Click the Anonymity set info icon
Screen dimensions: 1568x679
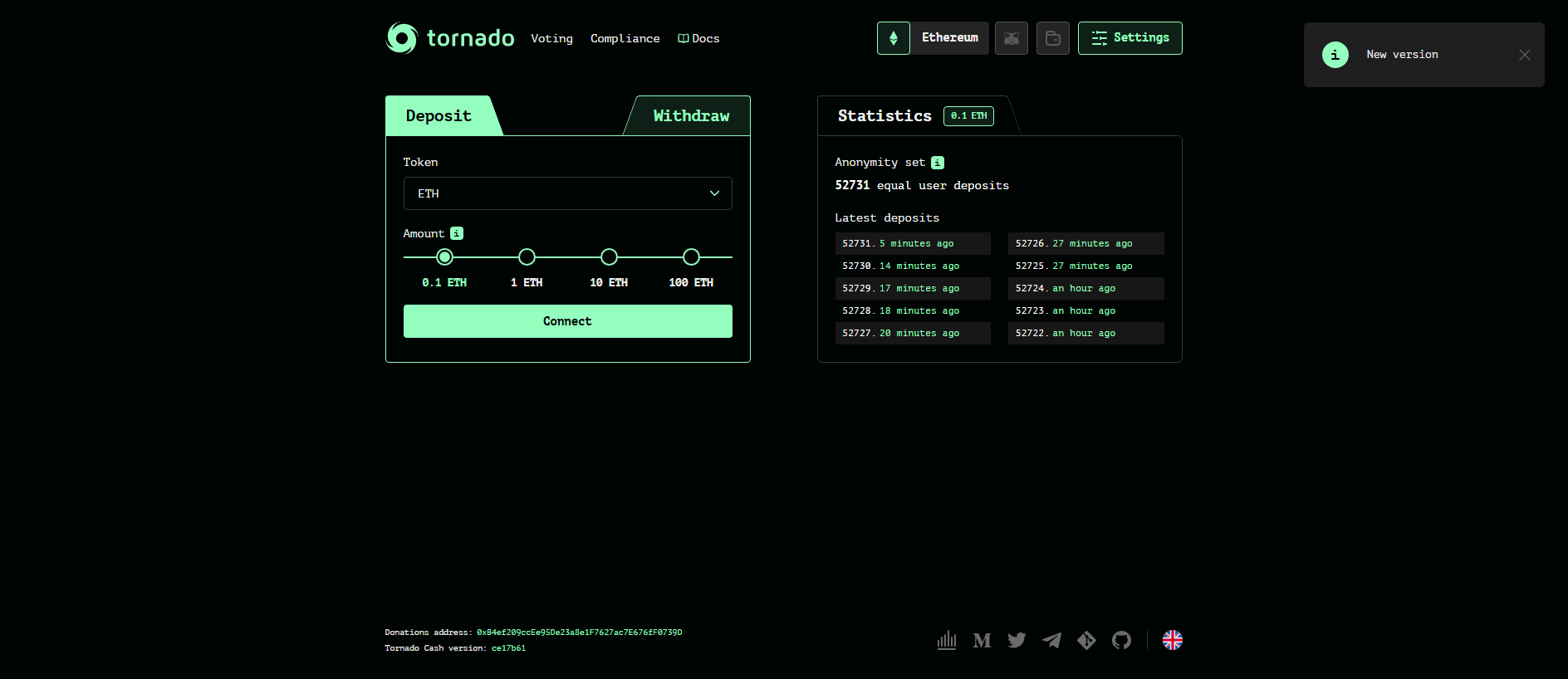tap(938, 163)
